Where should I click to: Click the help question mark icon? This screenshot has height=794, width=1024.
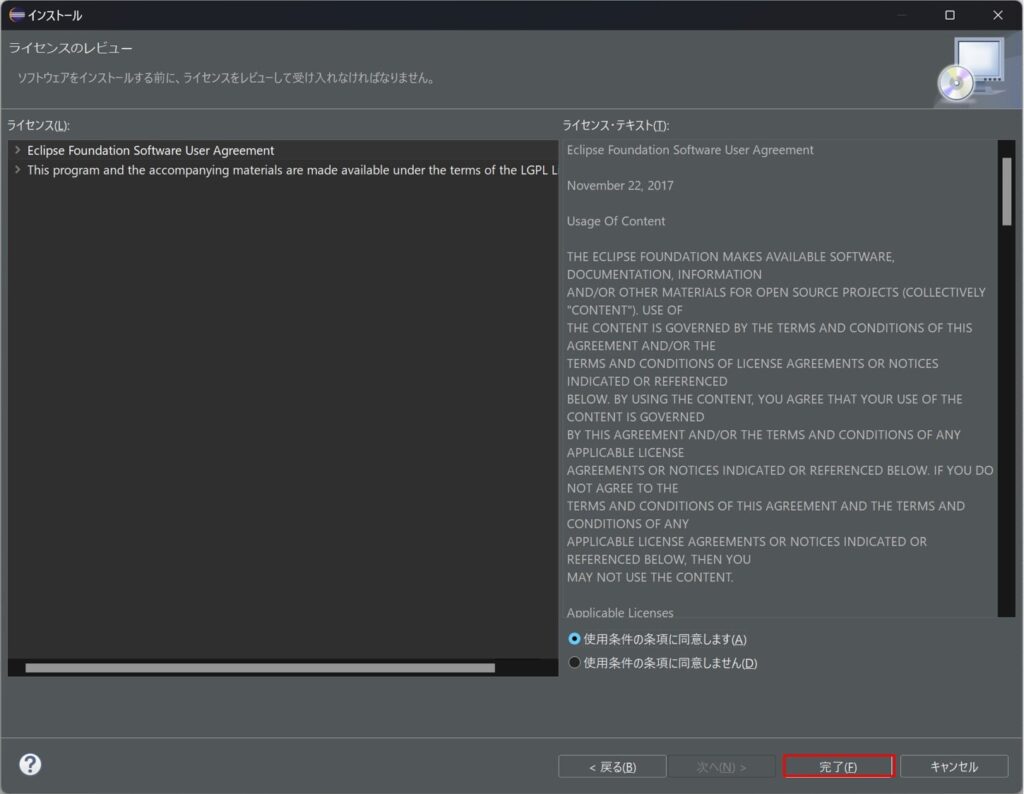29,764
